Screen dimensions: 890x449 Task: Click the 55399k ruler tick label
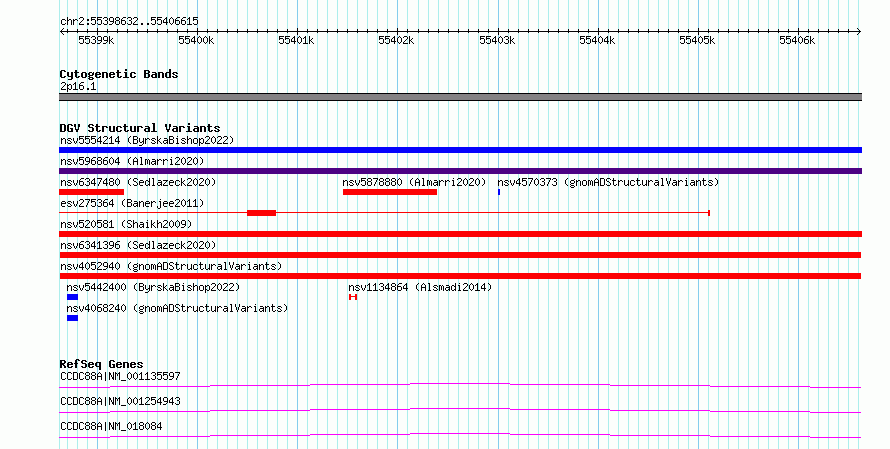(x=96, y=40)
